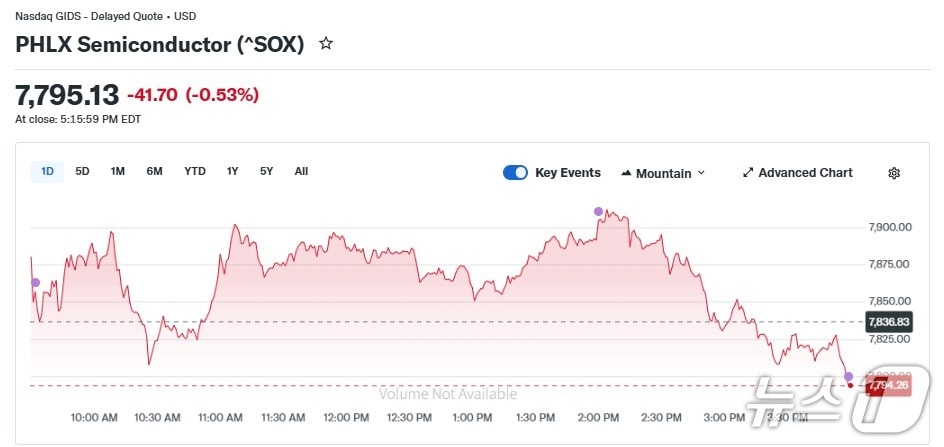
Task: Click the Mountain chart type icon
Action: coord(626,173)
